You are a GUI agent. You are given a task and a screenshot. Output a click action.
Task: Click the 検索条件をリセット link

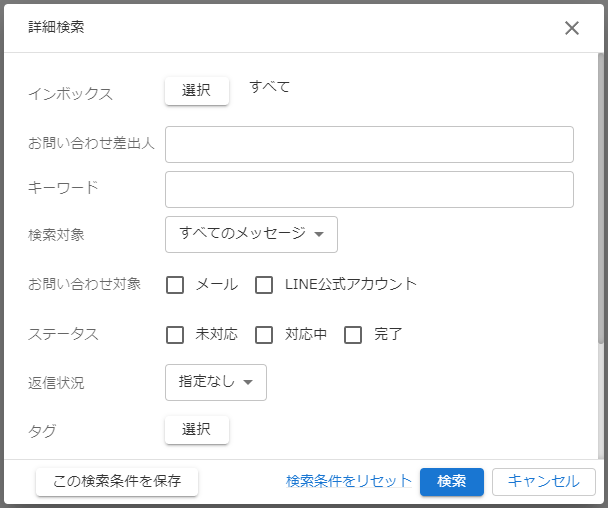(x=349, y=481)
